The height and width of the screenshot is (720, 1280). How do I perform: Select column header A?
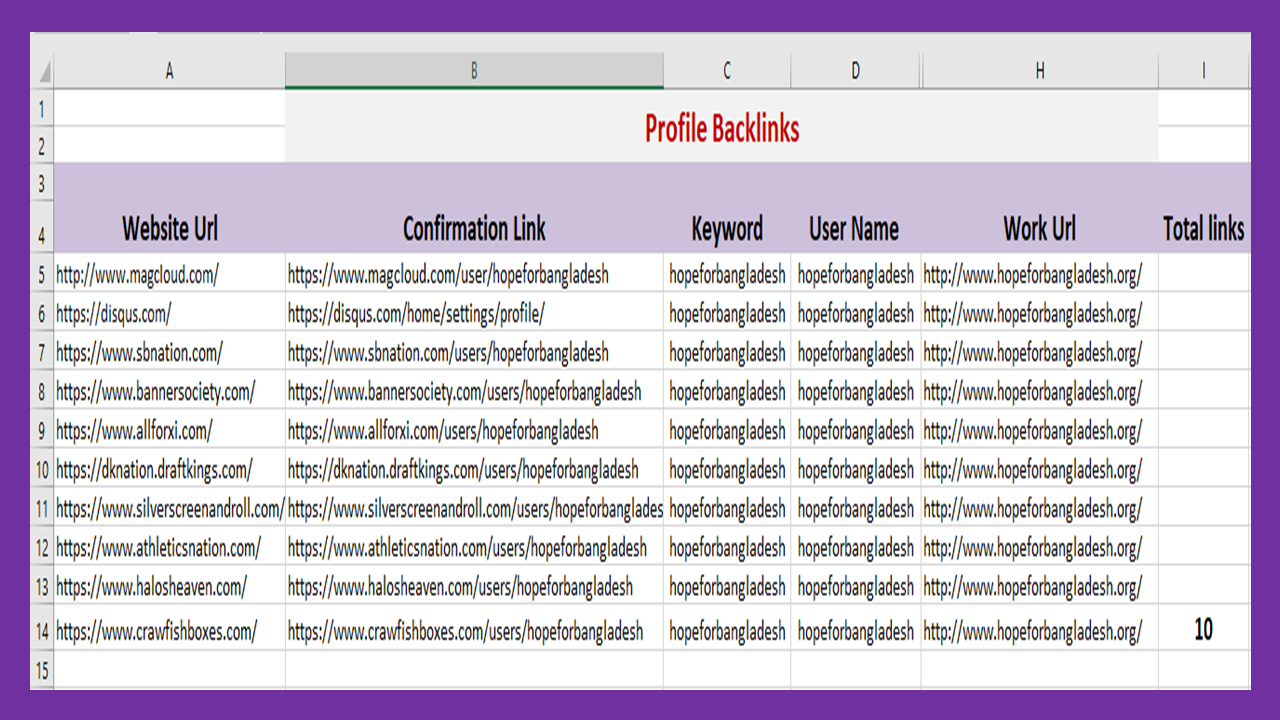168,71
